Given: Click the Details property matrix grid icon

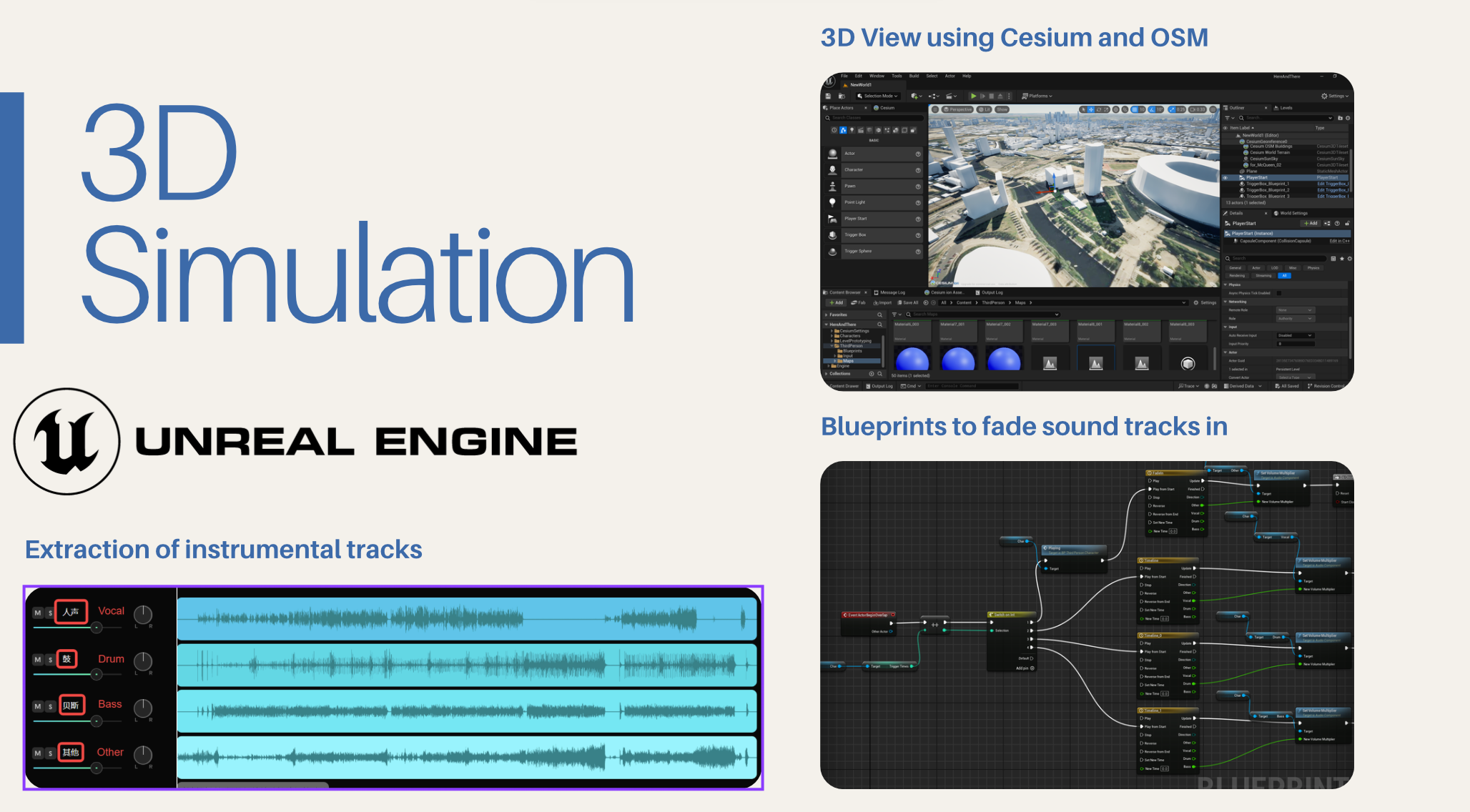Looking at the screenshot, I should [x=1333, y=258].
